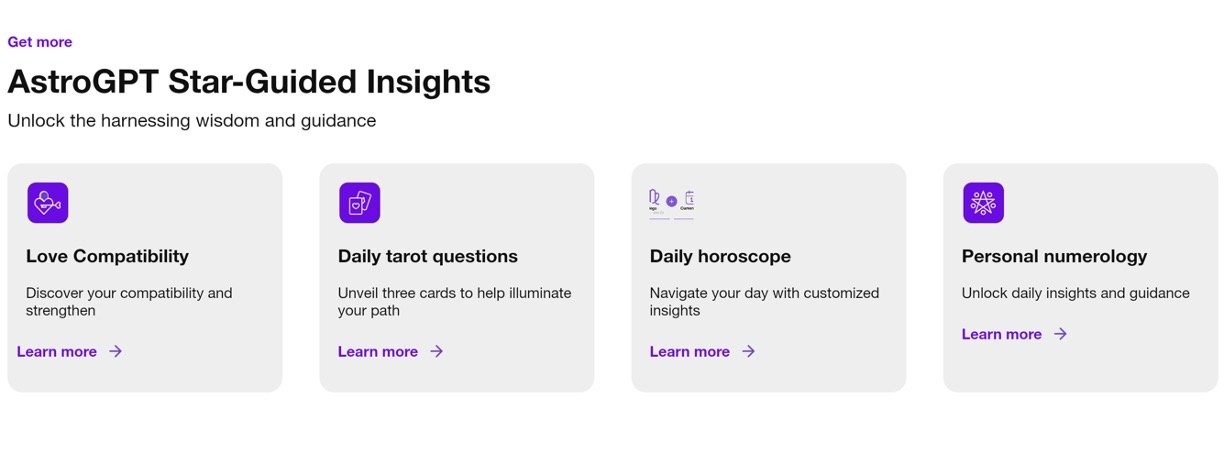Click arrow icon in Personal numerology card
This screenshot has width=1224, height=454.
coord(1060,334)
